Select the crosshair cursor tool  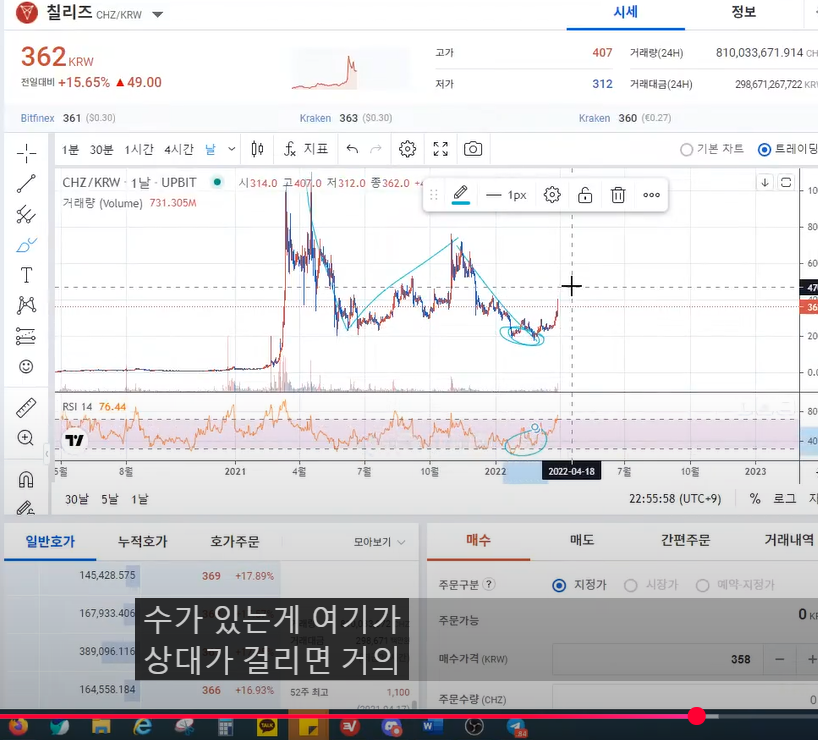coord(26,153)
